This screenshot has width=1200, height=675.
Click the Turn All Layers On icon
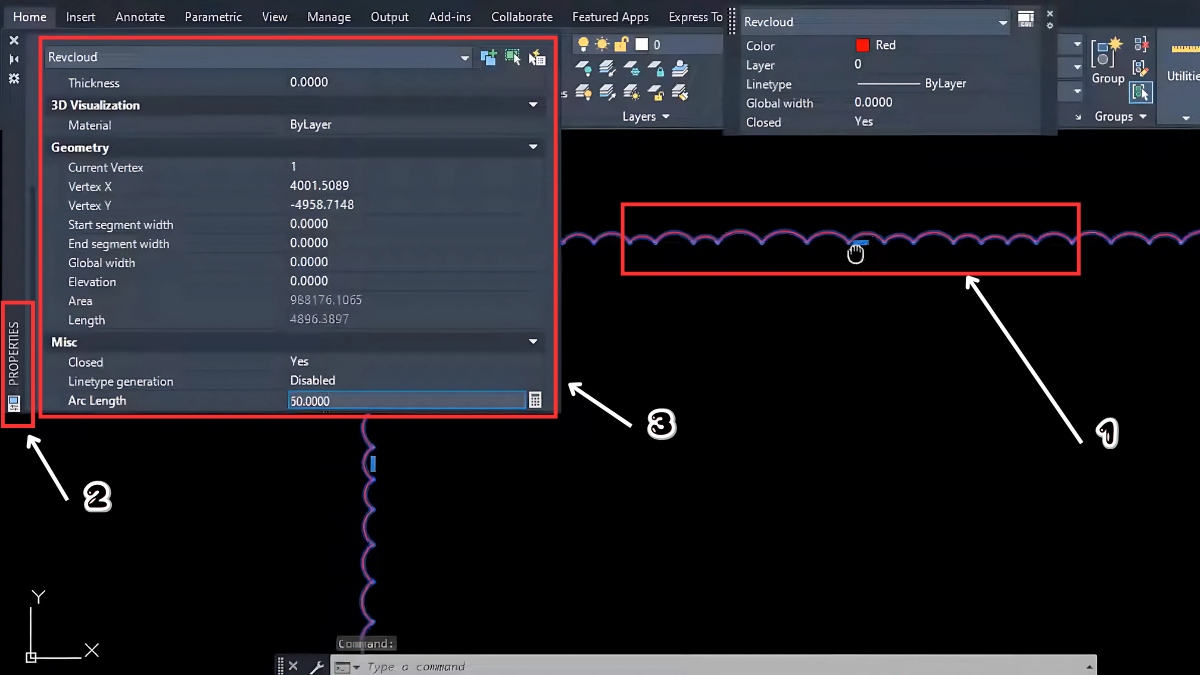(583, 92)
